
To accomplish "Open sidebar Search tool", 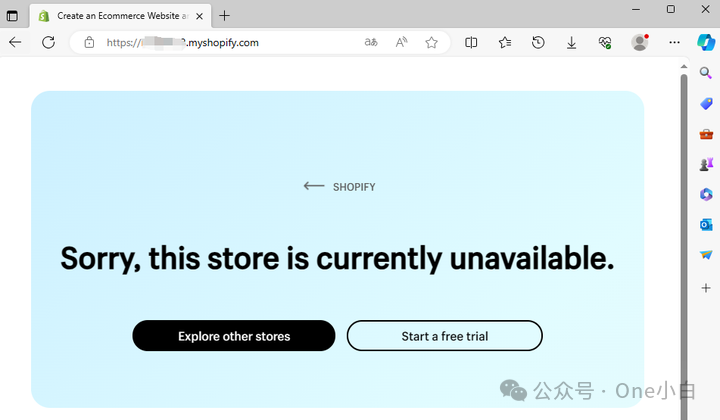I will (706, 73).
